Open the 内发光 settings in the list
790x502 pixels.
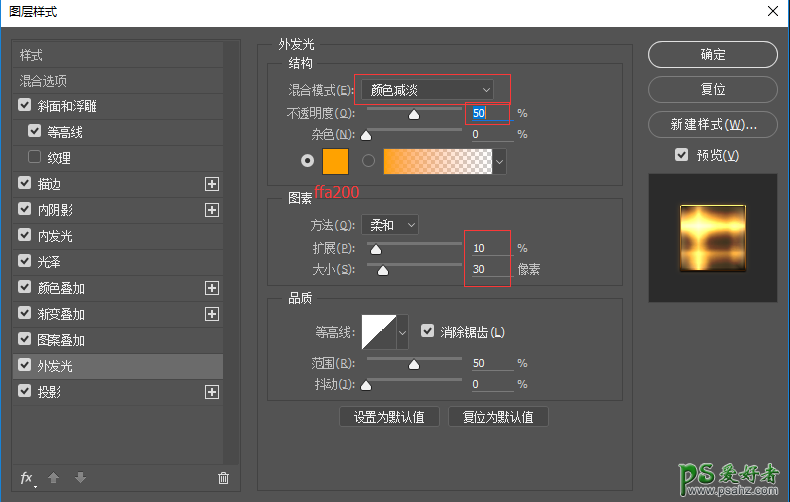(55, 236)
